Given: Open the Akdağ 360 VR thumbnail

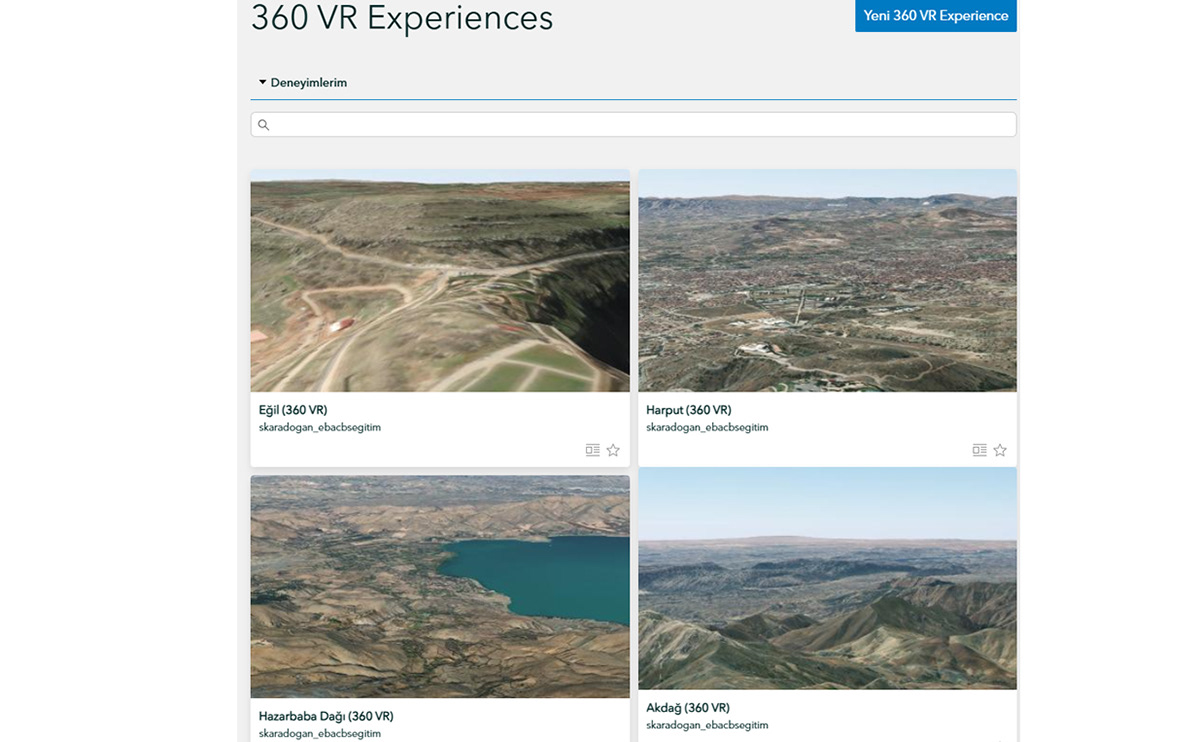Looking at the screenshot, I should 827,578.
